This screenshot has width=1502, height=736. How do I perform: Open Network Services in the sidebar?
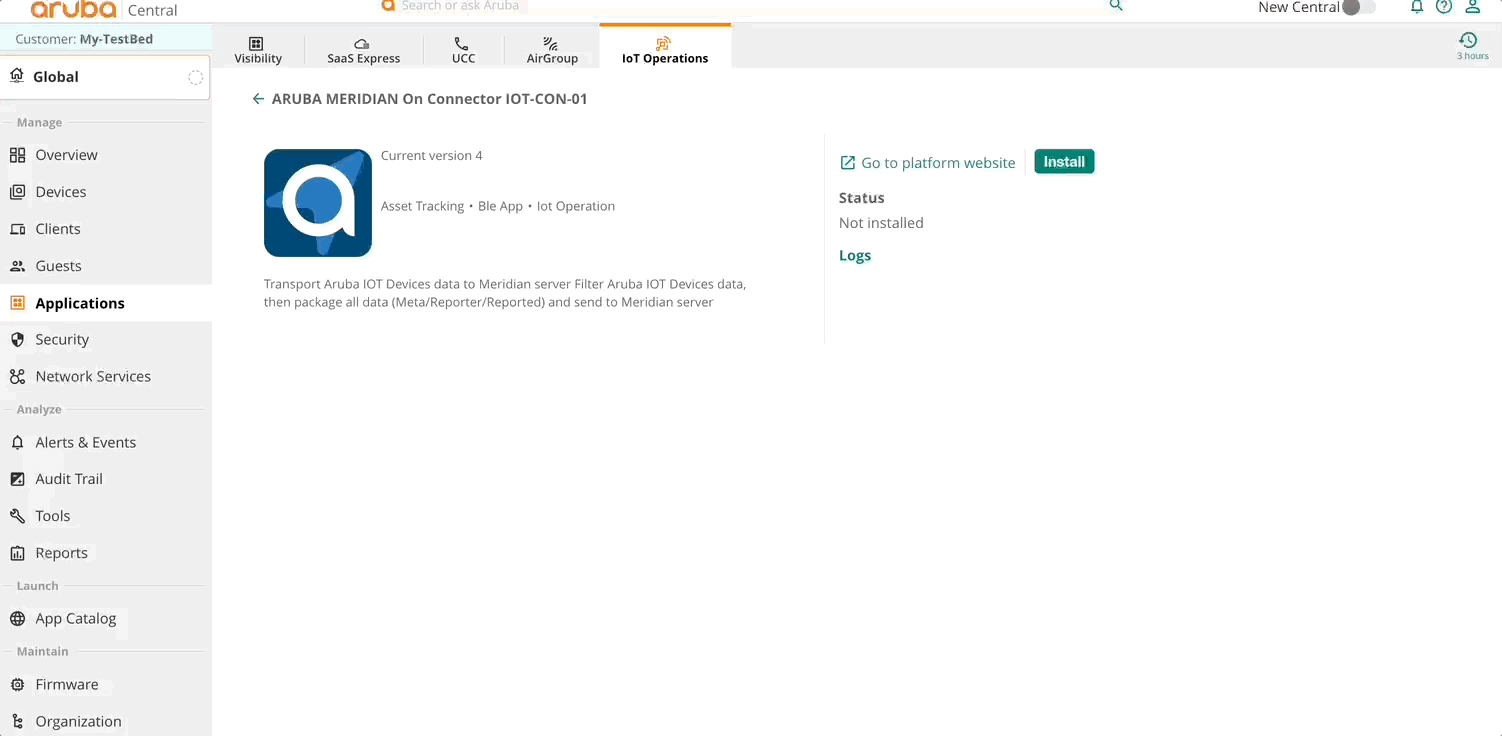[x=106, y=377]
